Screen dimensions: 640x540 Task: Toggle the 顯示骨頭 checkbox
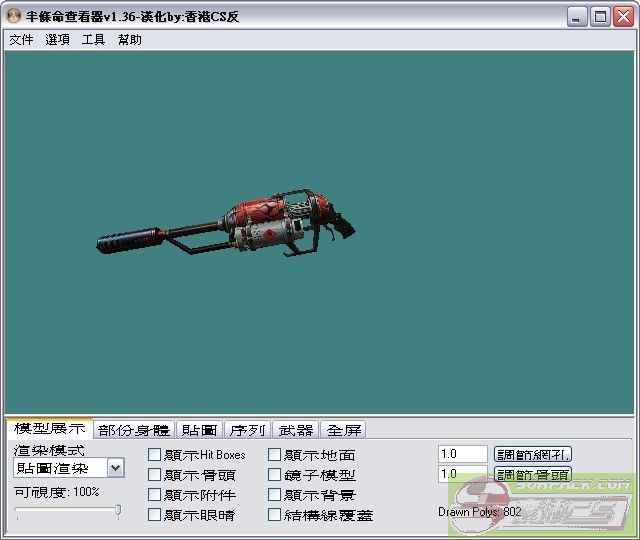click(x=154, y=475)
